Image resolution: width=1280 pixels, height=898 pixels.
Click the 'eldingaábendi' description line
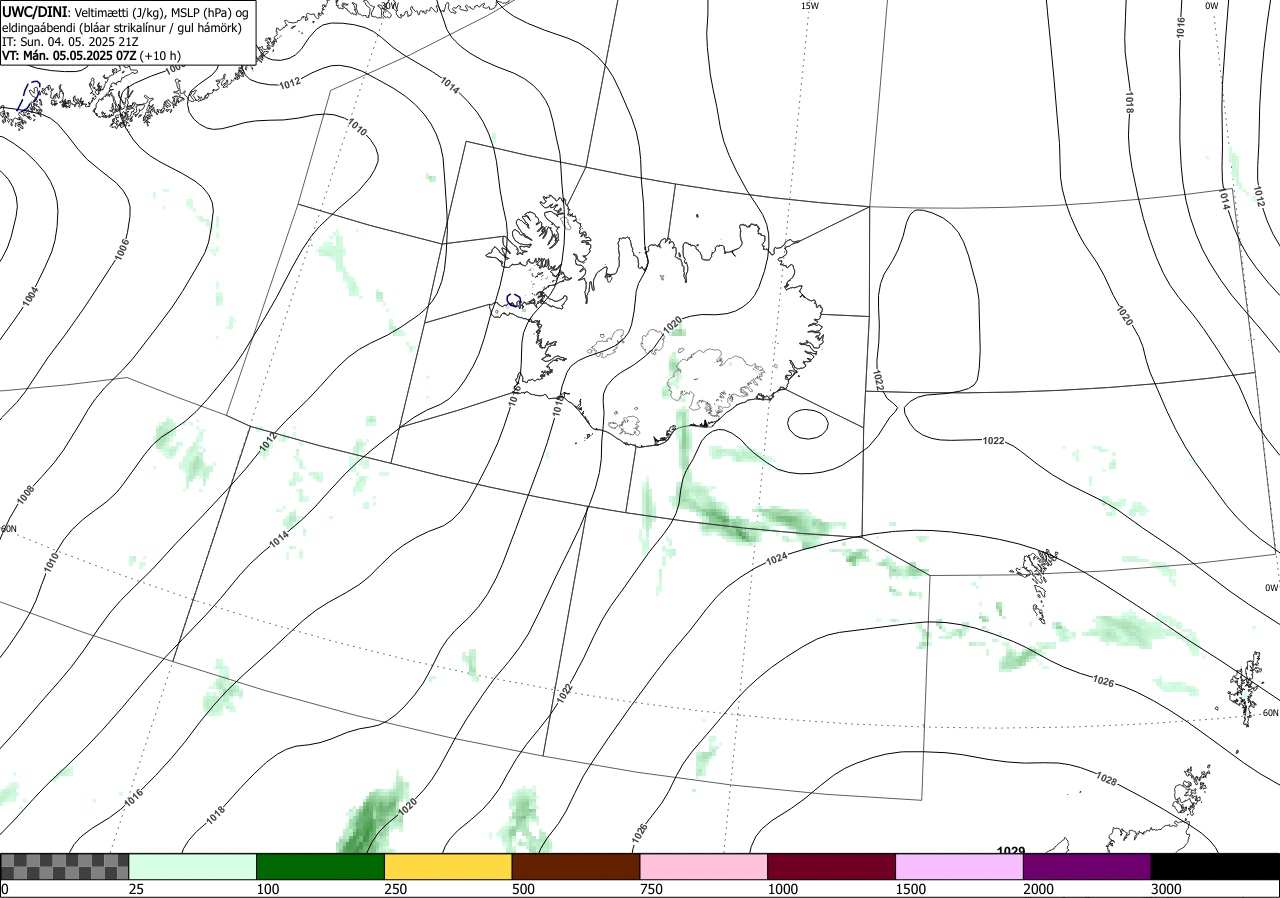click(x=121, y=27)
